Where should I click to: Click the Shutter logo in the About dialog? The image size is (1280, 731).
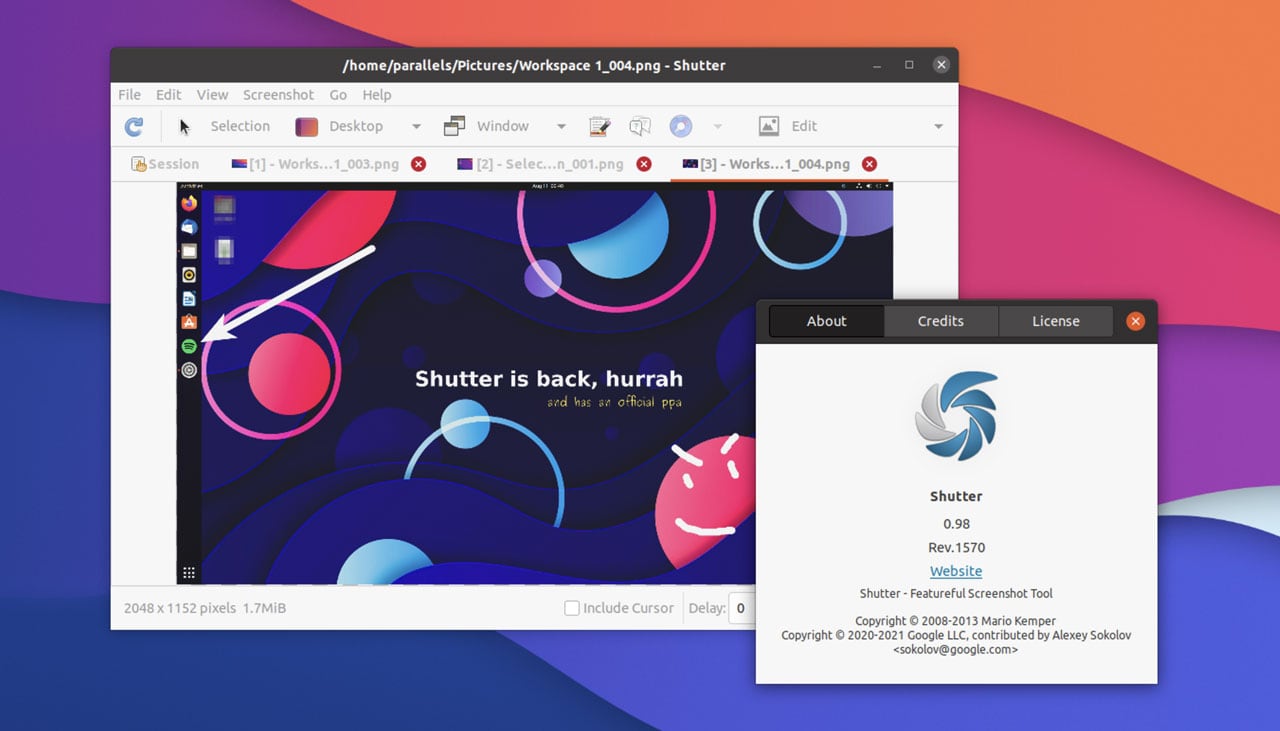point(957,415)
